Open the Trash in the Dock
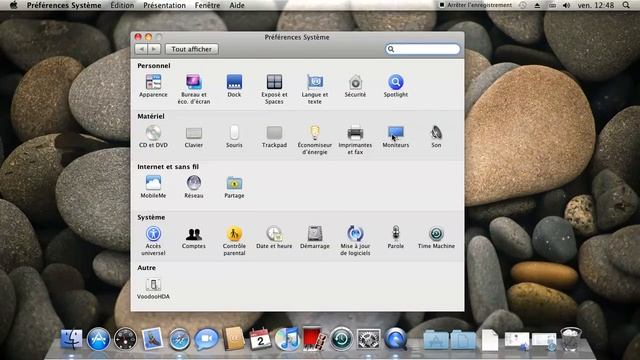 (571, 339)
